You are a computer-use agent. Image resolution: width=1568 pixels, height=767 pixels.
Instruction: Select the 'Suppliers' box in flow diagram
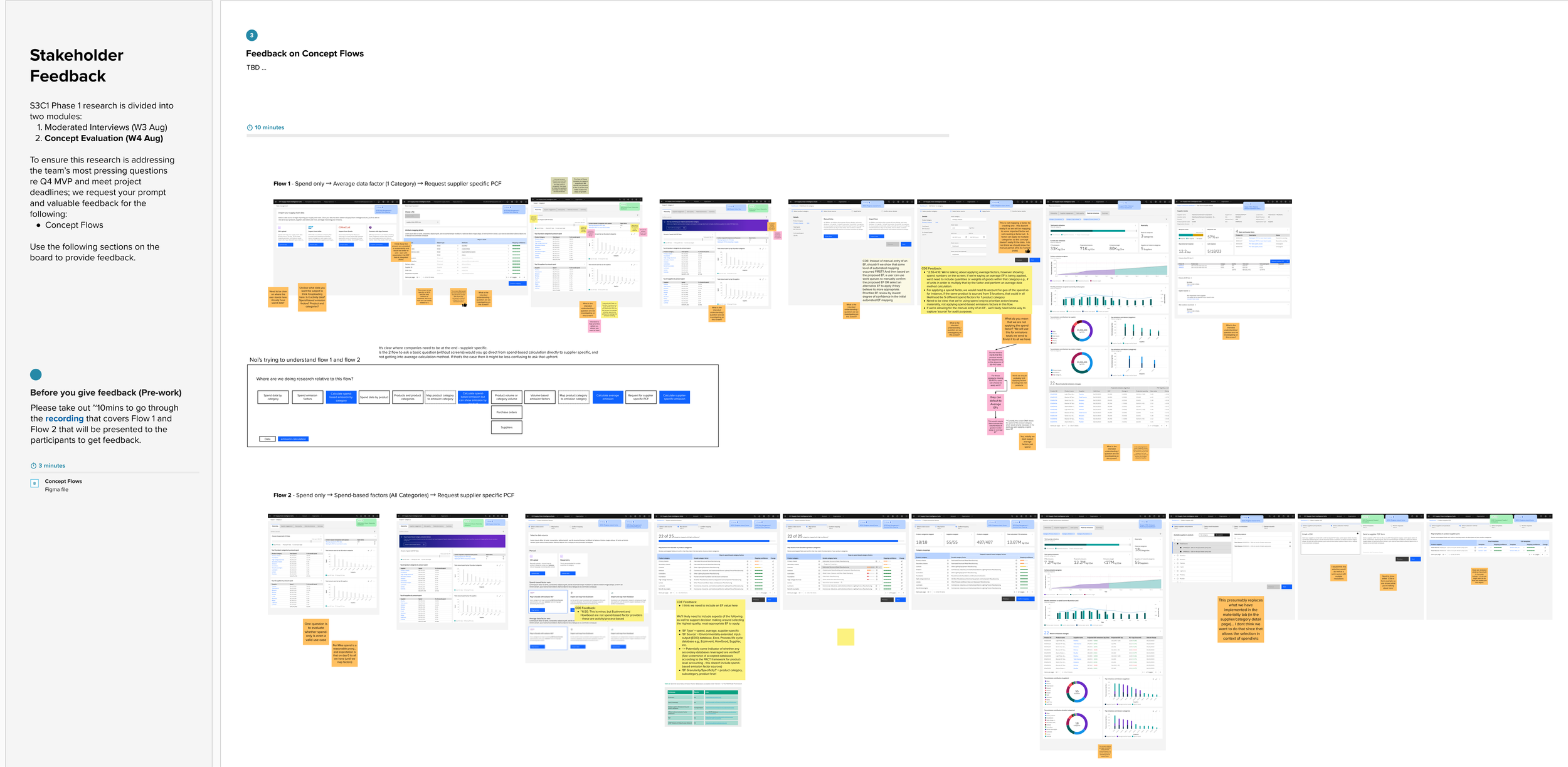[506, 427]
